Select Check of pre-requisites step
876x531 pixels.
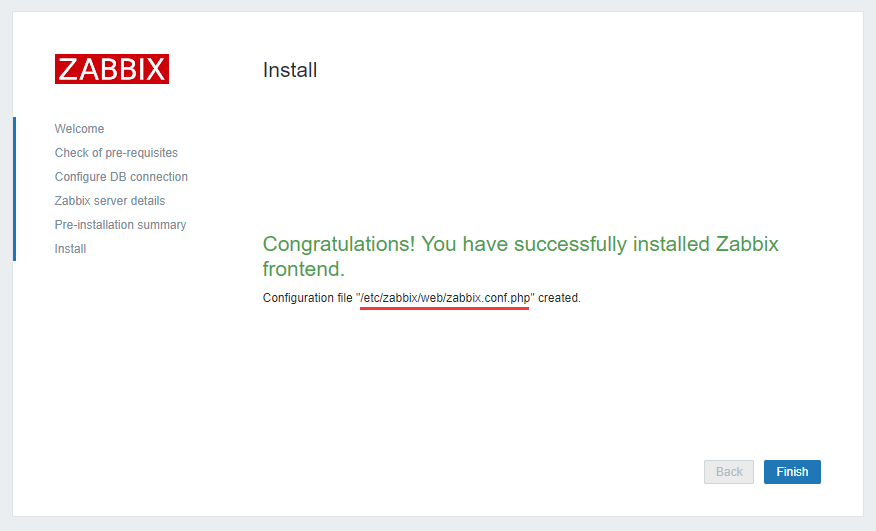pos(116,153)
